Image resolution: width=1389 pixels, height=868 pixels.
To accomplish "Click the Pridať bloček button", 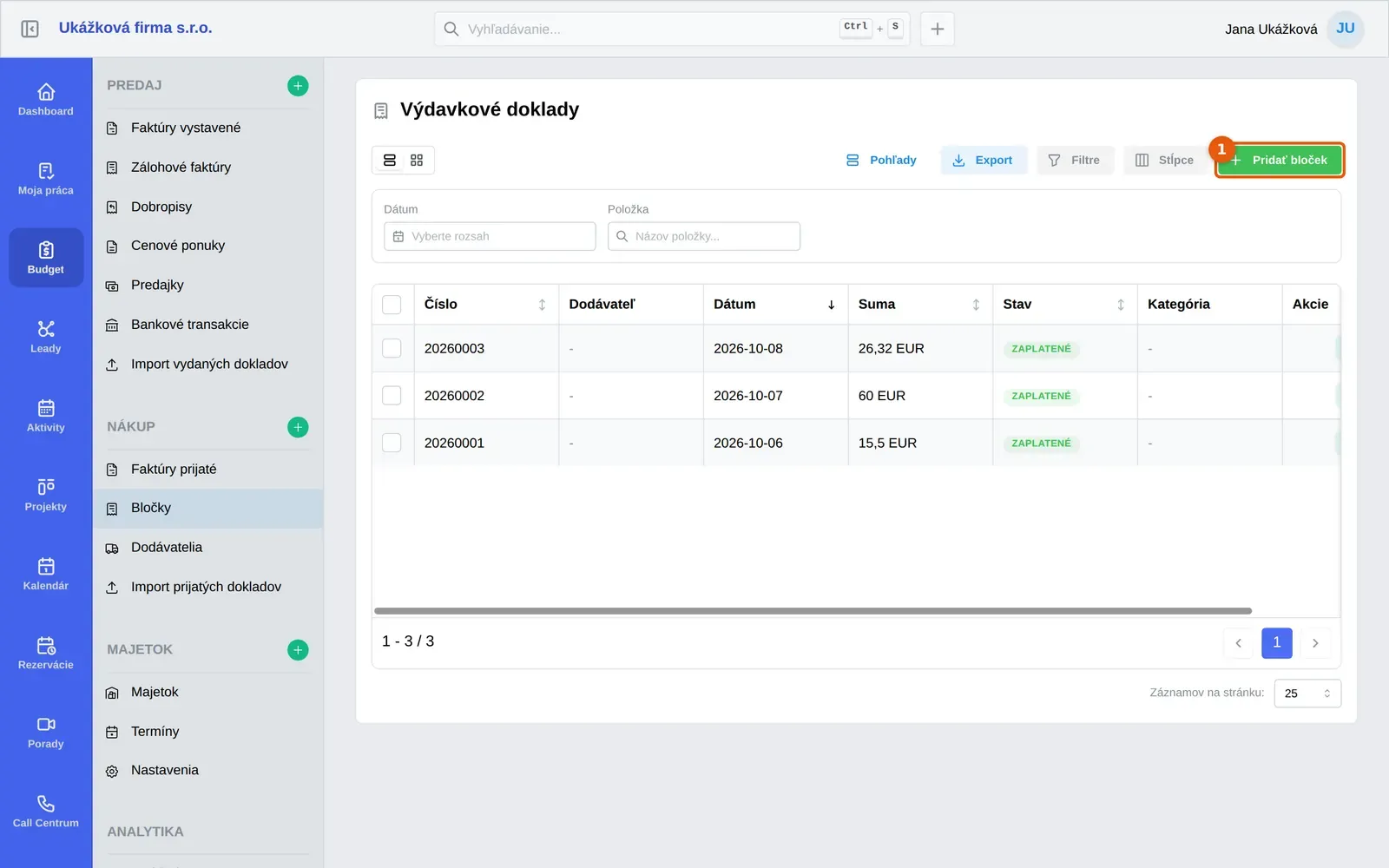I will [1280, 161].
